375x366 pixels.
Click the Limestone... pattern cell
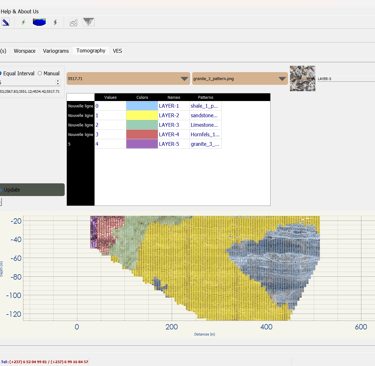click(x=205, y=125)
